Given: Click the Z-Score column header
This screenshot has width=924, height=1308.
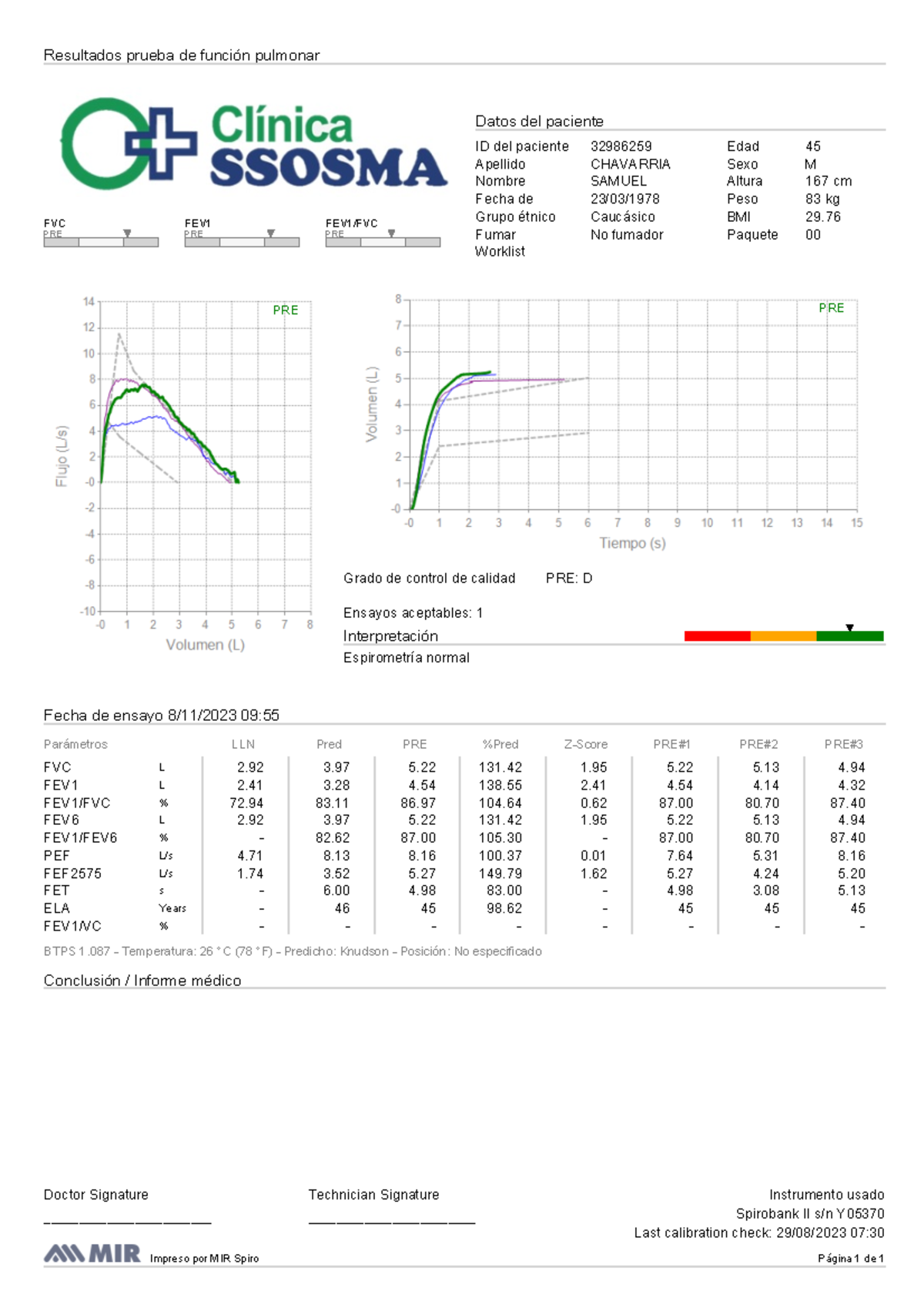Looking at the screenshot, I should pos(585,744).
